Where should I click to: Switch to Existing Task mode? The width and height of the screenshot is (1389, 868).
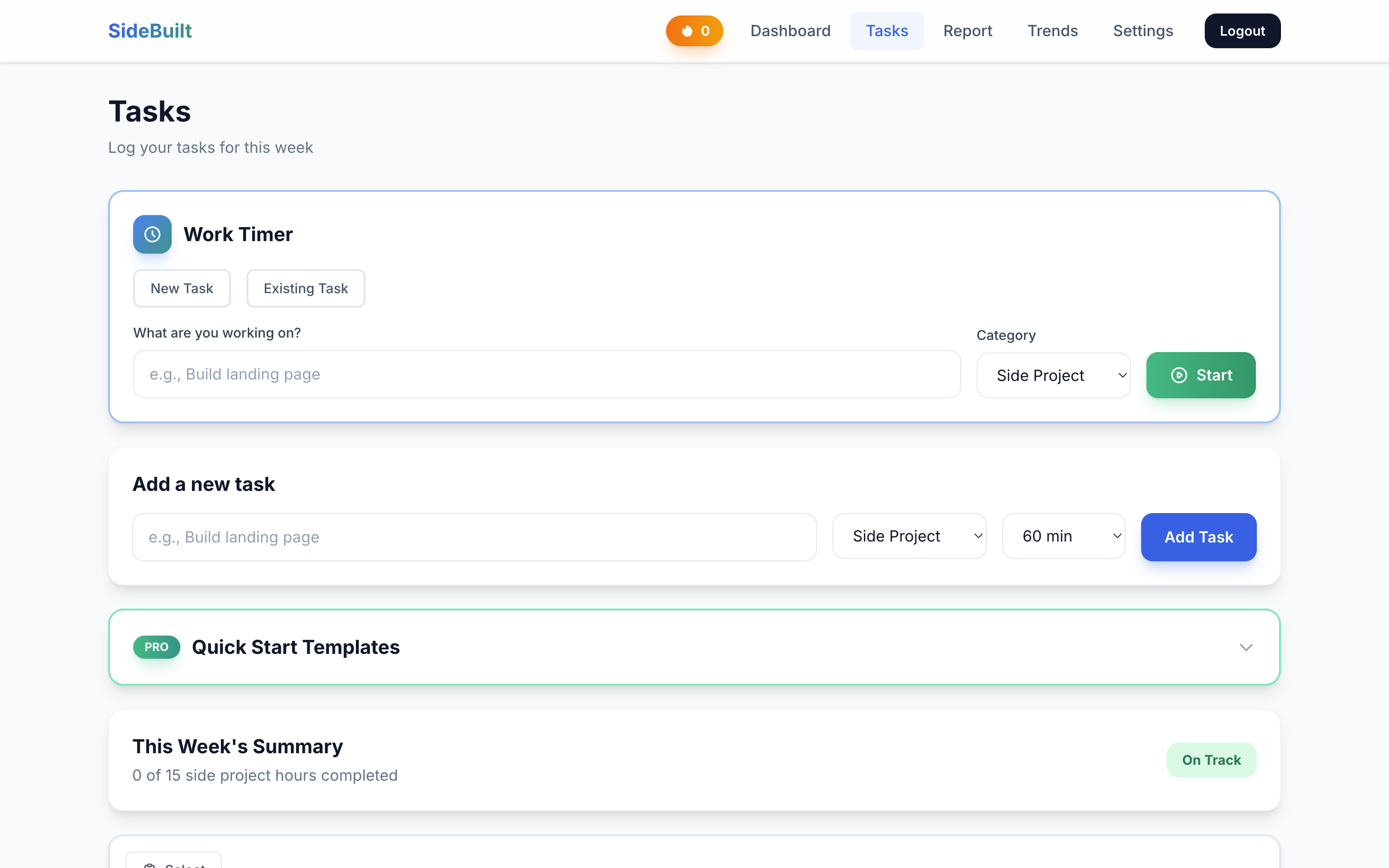click(305, 288)
